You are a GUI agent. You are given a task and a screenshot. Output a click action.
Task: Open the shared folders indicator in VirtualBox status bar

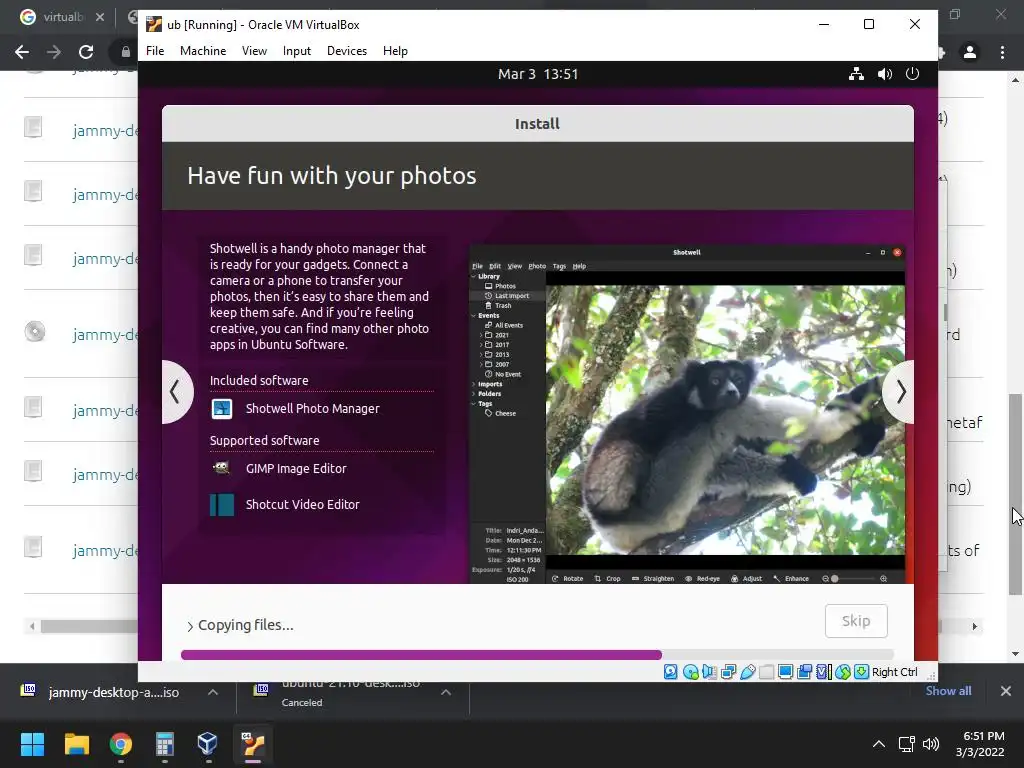pos(767,672)
